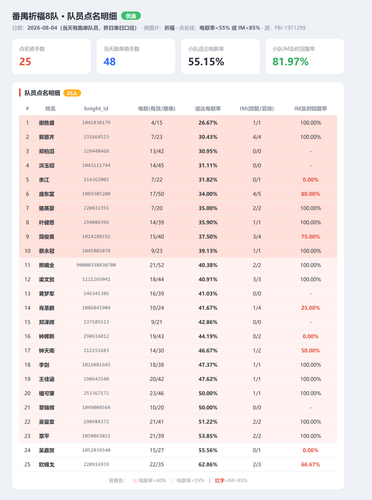Select the date 2026-08-04 in the subtitle
The height and width of the screenshot is (500, 372).
click(x=42, y=28)
